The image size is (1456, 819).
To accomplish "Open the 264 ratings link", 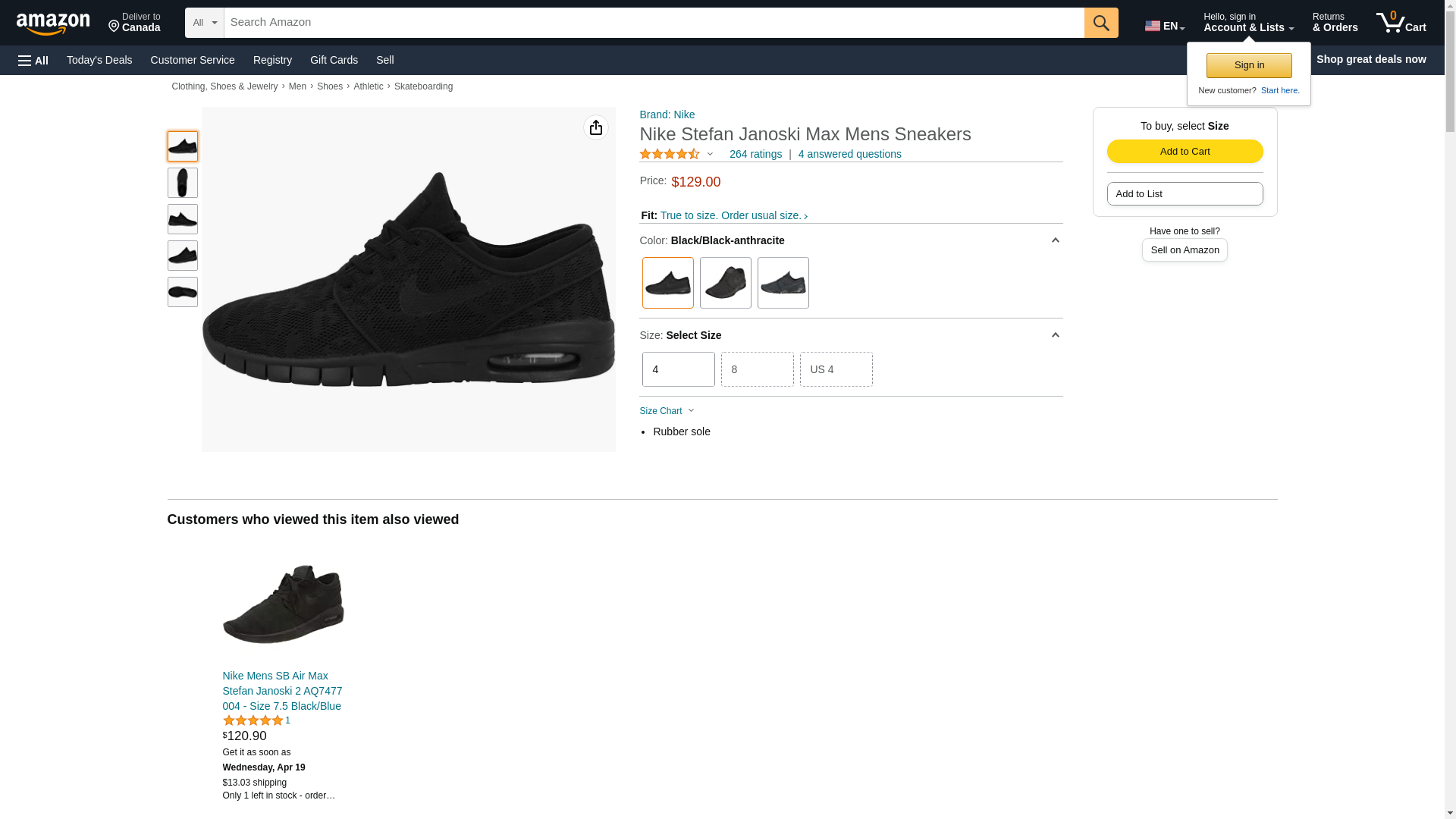I will point(755,154).
